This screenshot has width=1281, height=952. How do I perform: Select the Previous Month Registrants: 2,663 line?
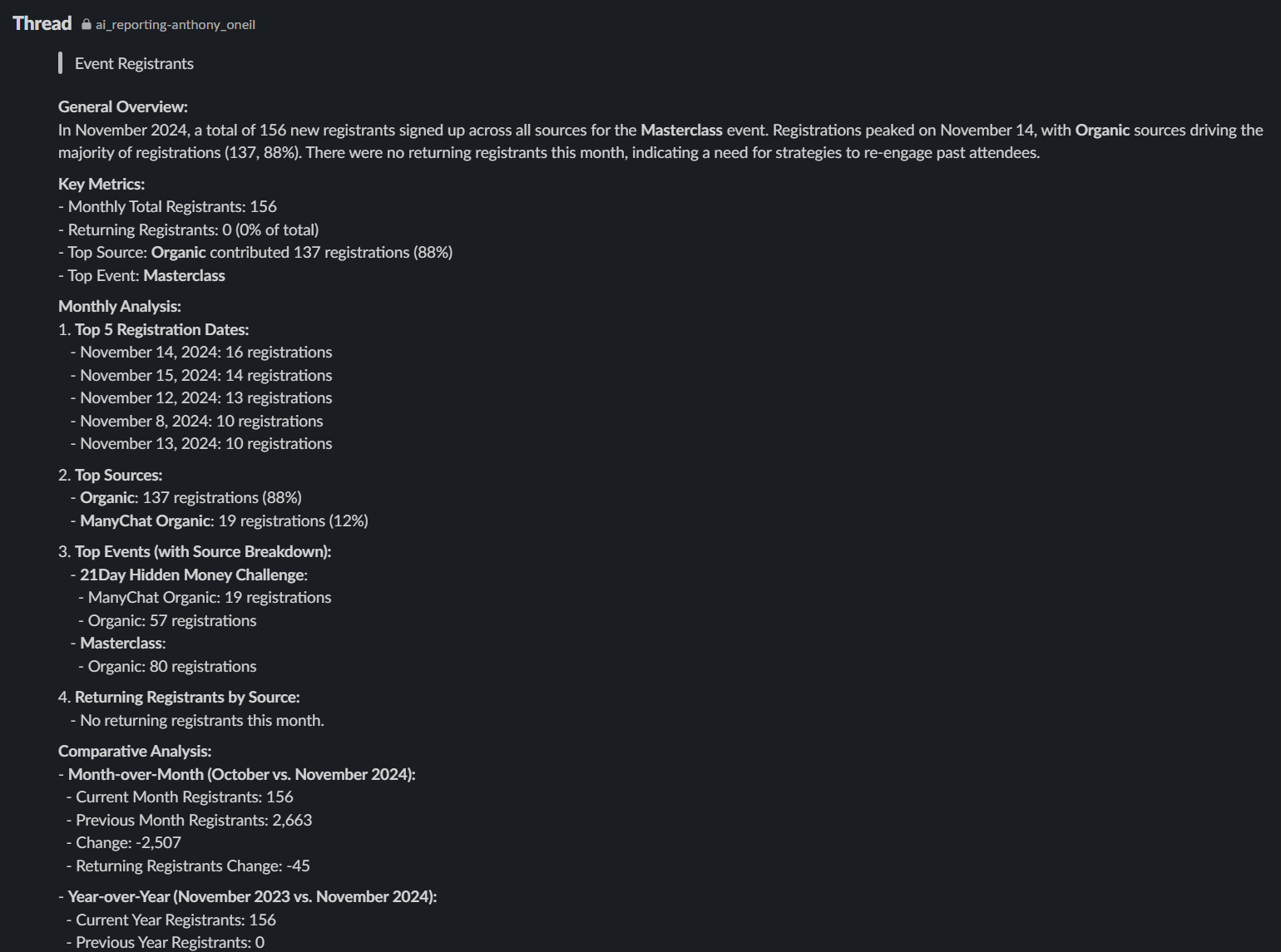coord(189,821)
